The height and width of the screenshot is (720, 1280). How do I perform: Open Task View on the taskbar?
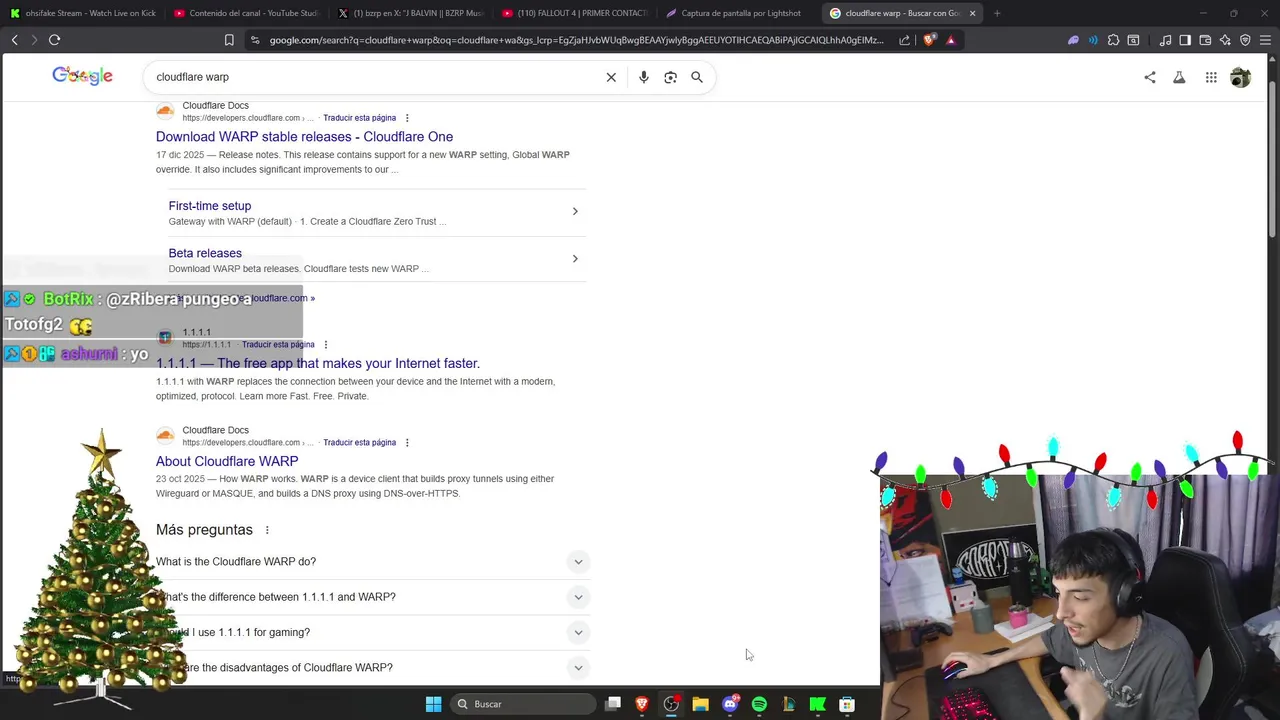point(613,704)
